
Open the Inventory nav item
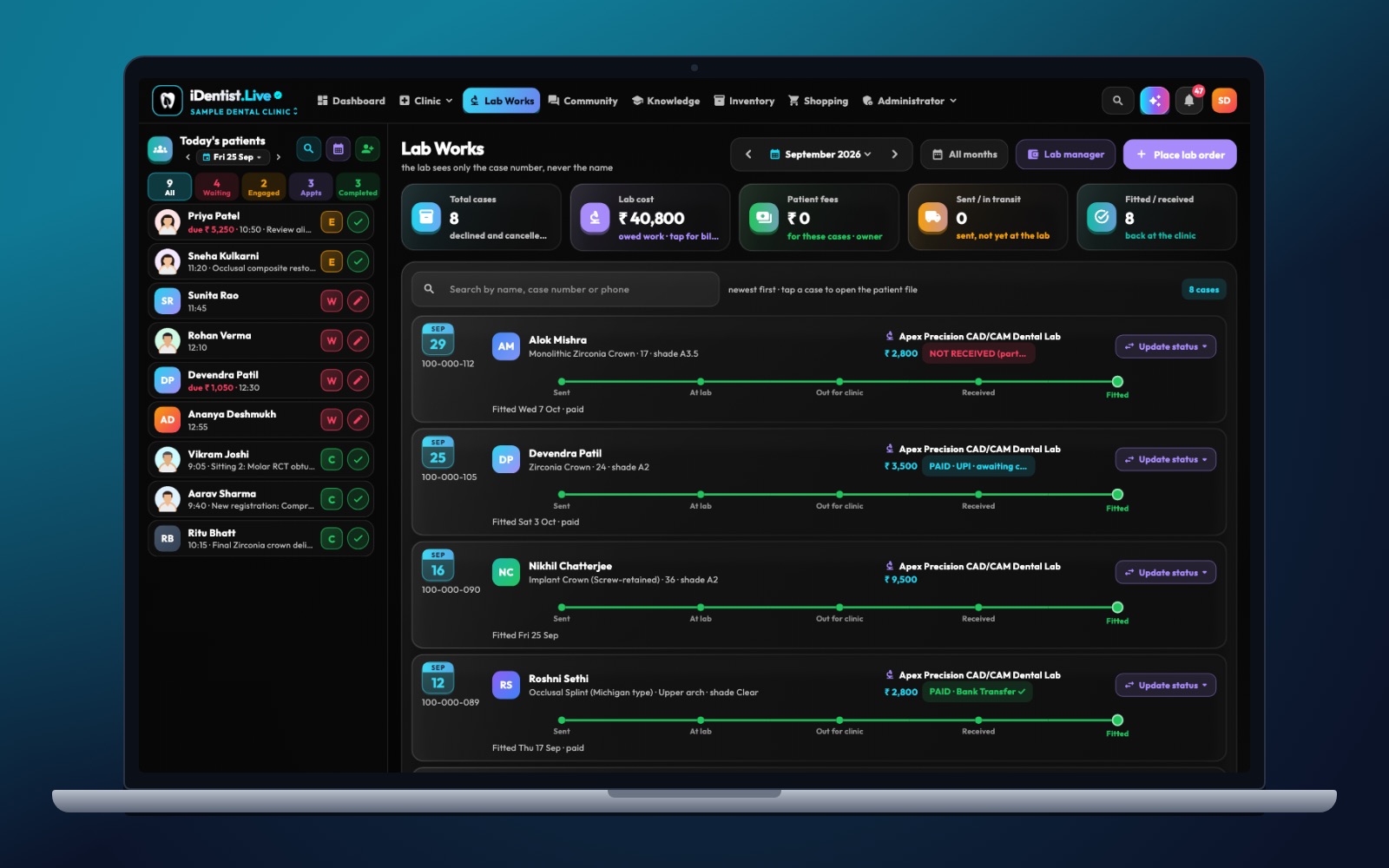(744, 101)
